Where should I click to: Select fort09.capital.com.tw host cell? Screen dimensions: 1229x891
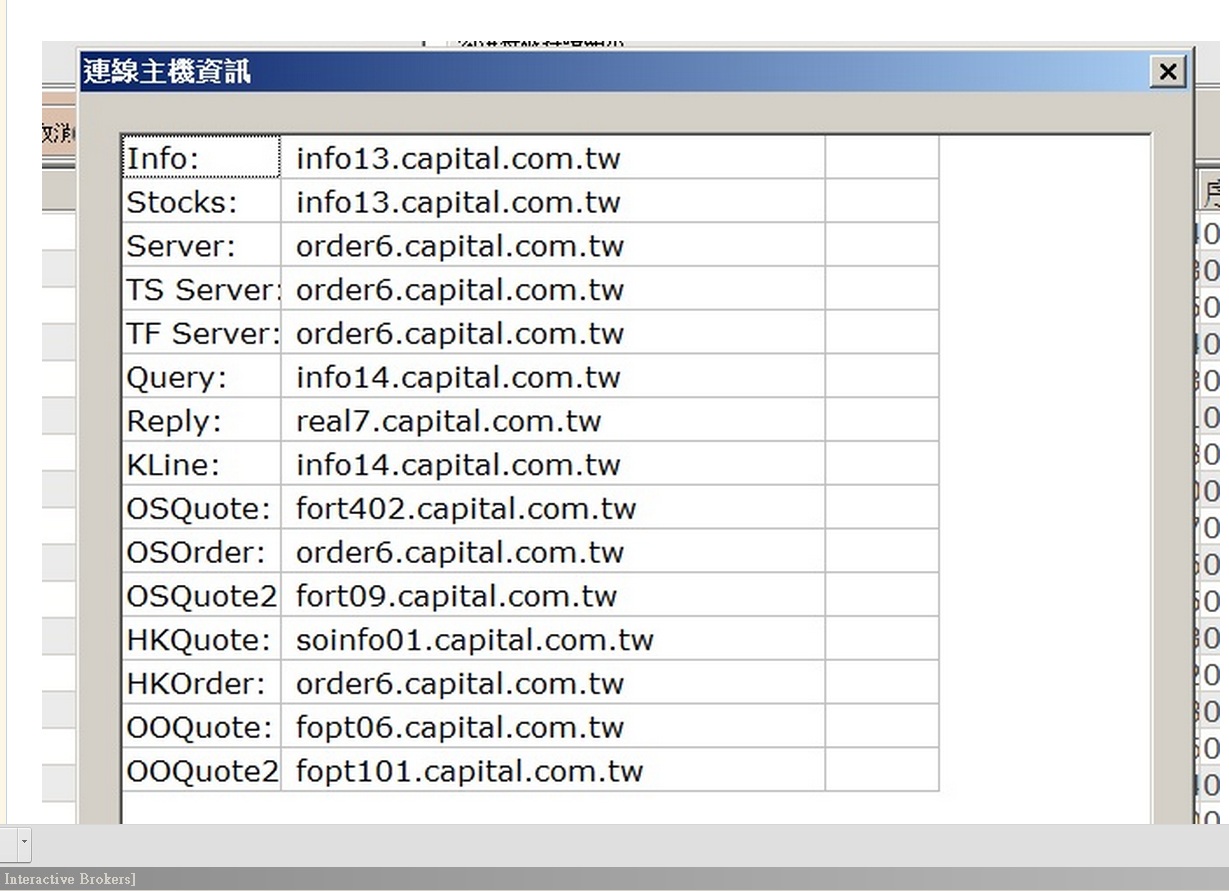[x=553, y=596]
